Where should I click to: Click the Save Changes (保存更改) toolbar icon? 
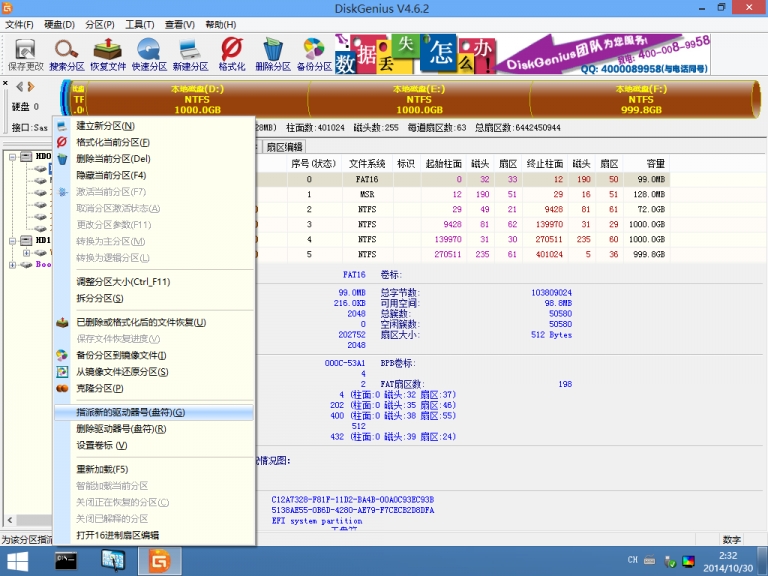coord(25,54)
